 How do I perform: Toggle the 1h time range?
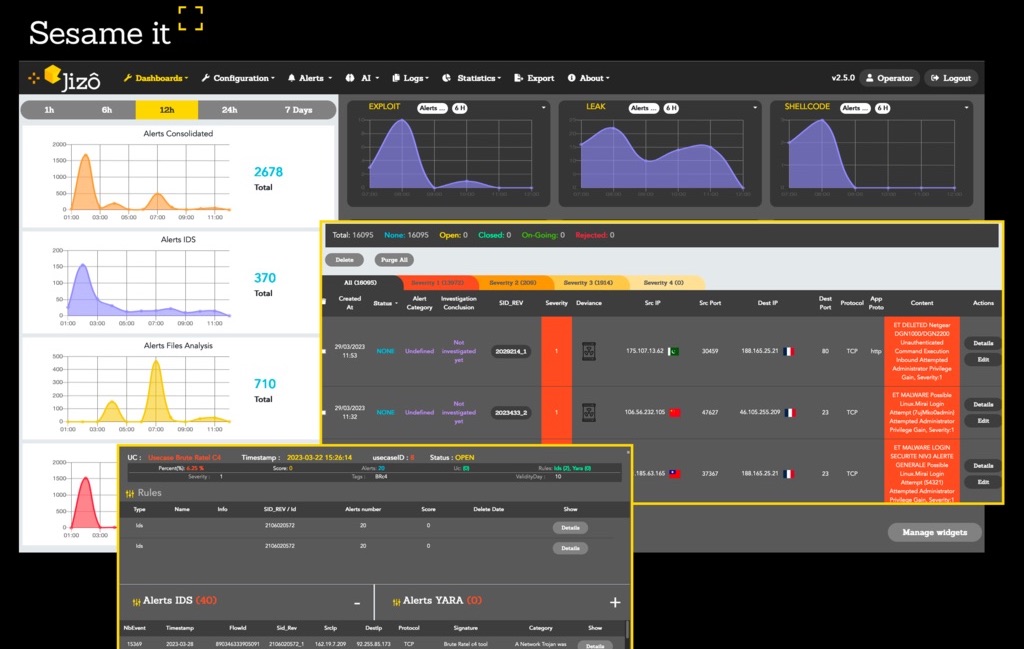(x=52, y=110)
